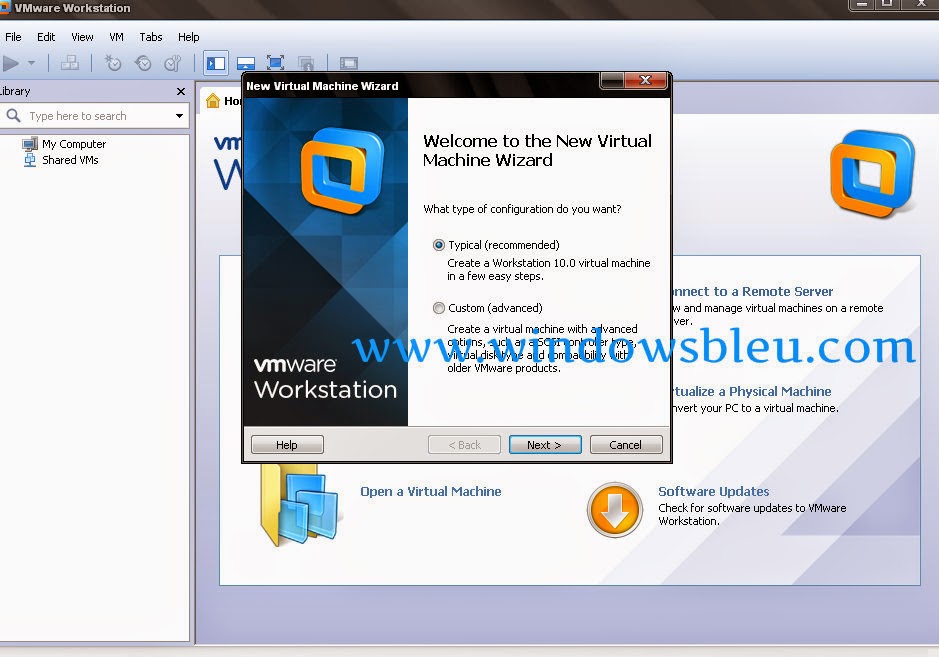Image resolution: width=939 pixels, height=657 pixels.
Task: Take a snapshot using the toolbar icon
Action: 113,62
